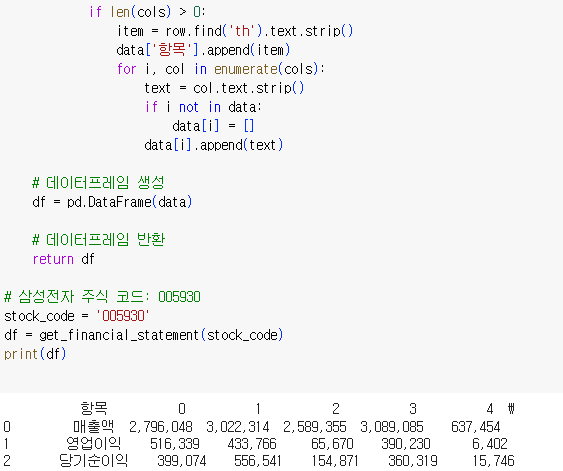The image size is (563, 471).
Task: Click the column header '3' in output
Action: pyautogui.click(x=413, y=409)
